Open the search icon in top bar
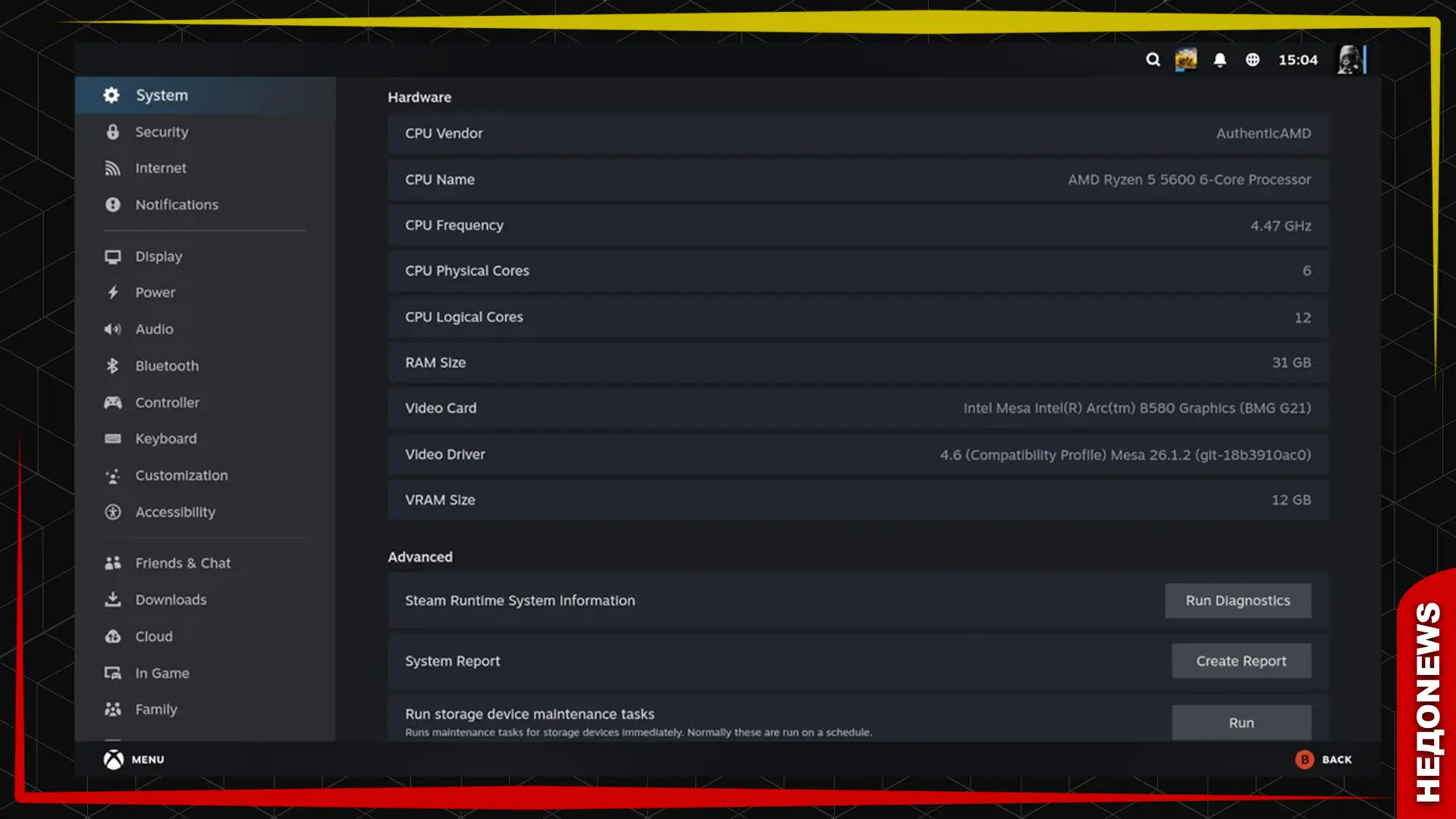This screenshot has width=1456, height=819. click(x=1153, y=60)
